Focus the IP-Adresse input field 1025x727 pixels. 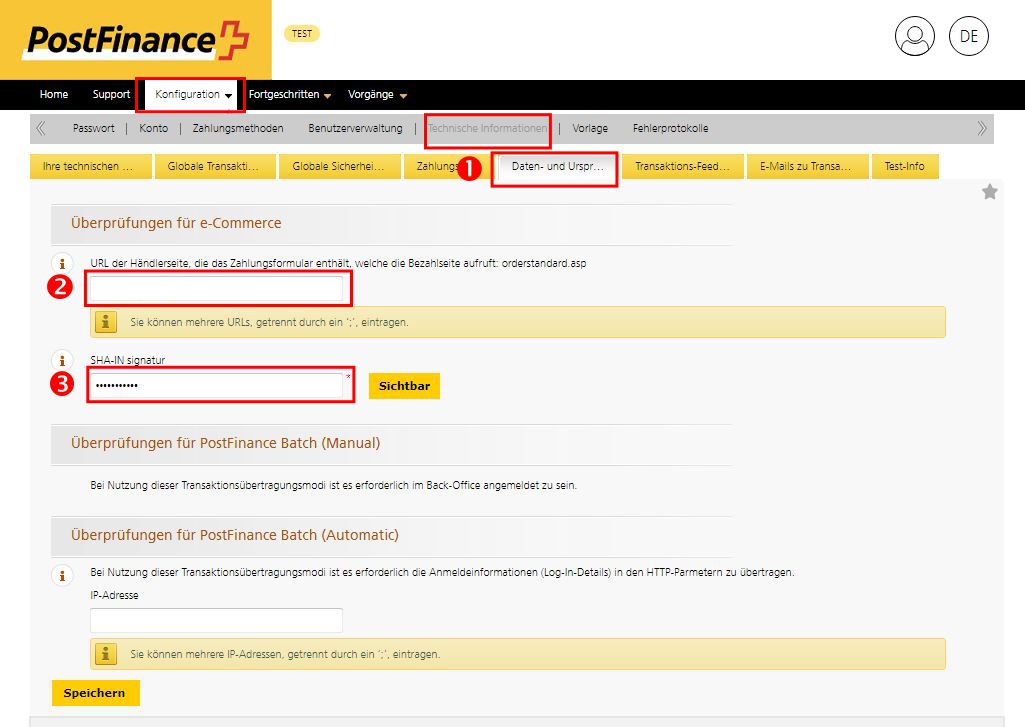click(216, 620)
